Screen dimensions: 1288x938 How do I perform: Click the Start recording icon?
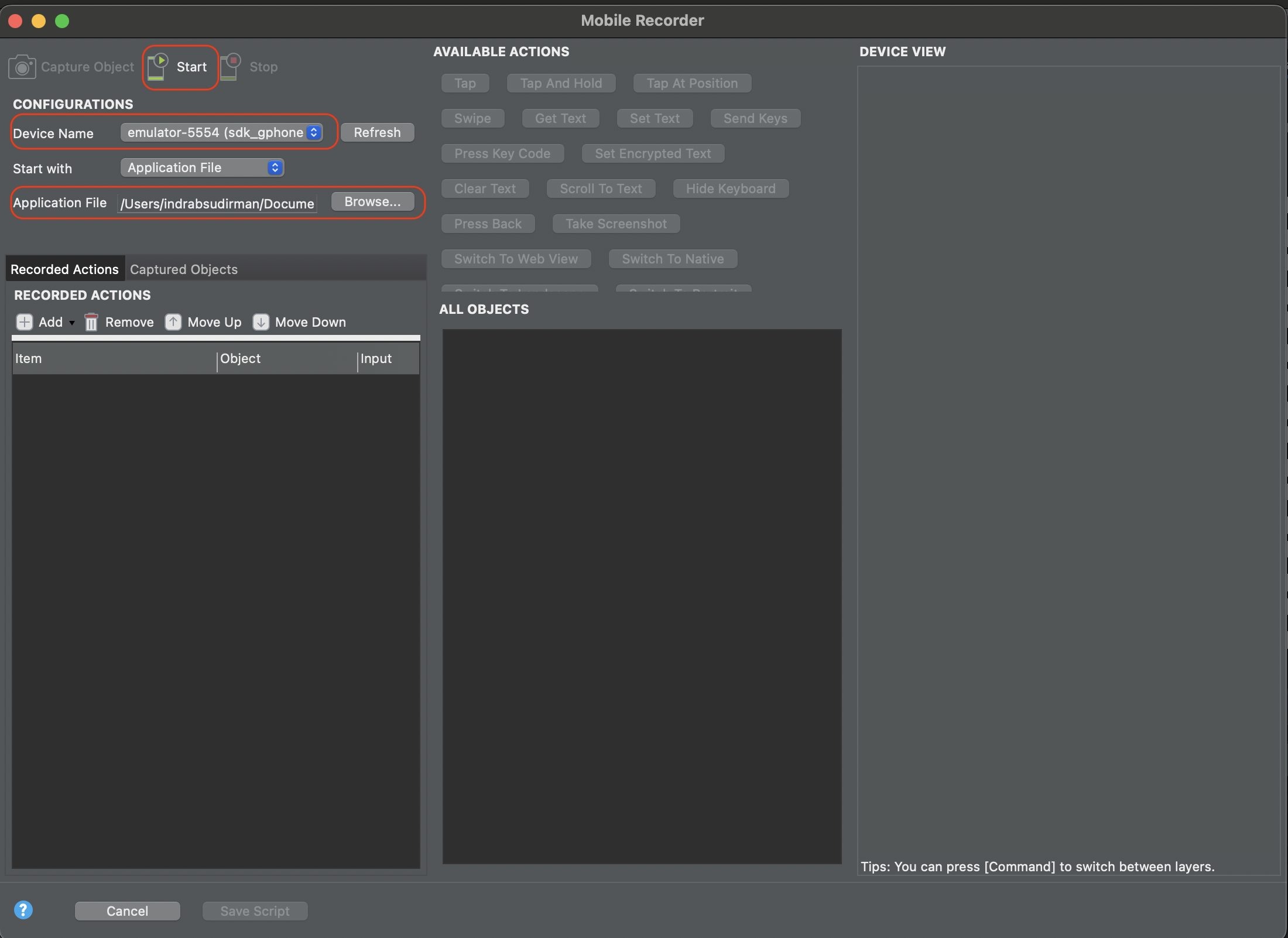coord(157,66)
